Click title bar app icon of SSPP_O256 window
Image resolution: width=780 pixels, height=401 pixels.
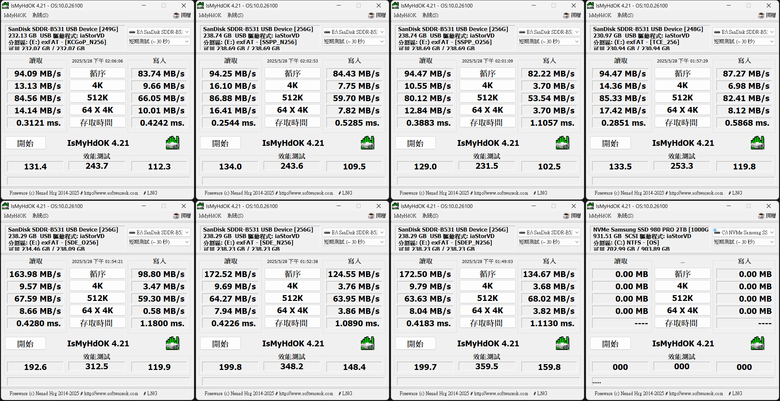tap(396, 5)
